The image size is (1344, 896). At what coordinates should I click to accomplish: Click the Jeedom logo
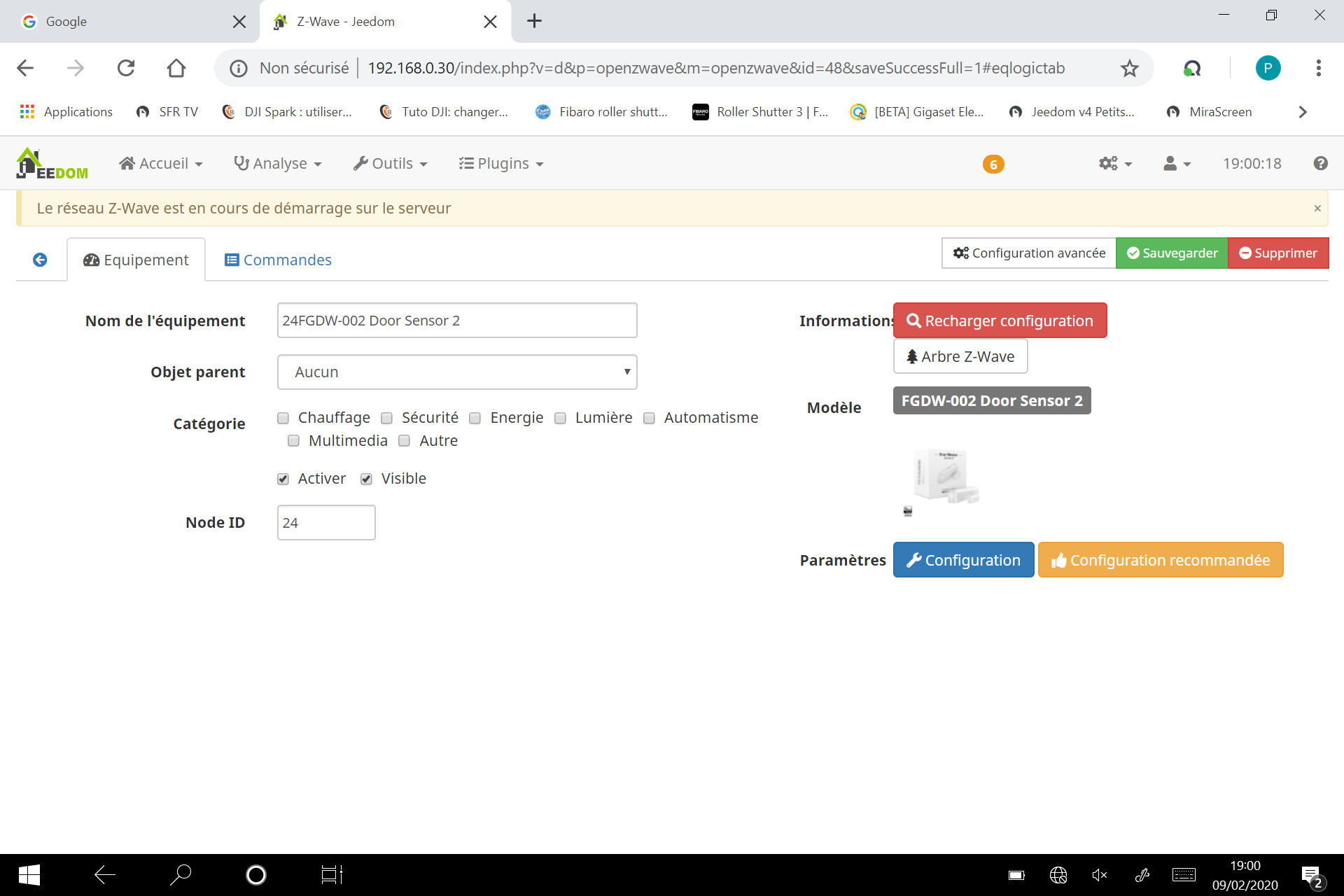coord(52,164)
